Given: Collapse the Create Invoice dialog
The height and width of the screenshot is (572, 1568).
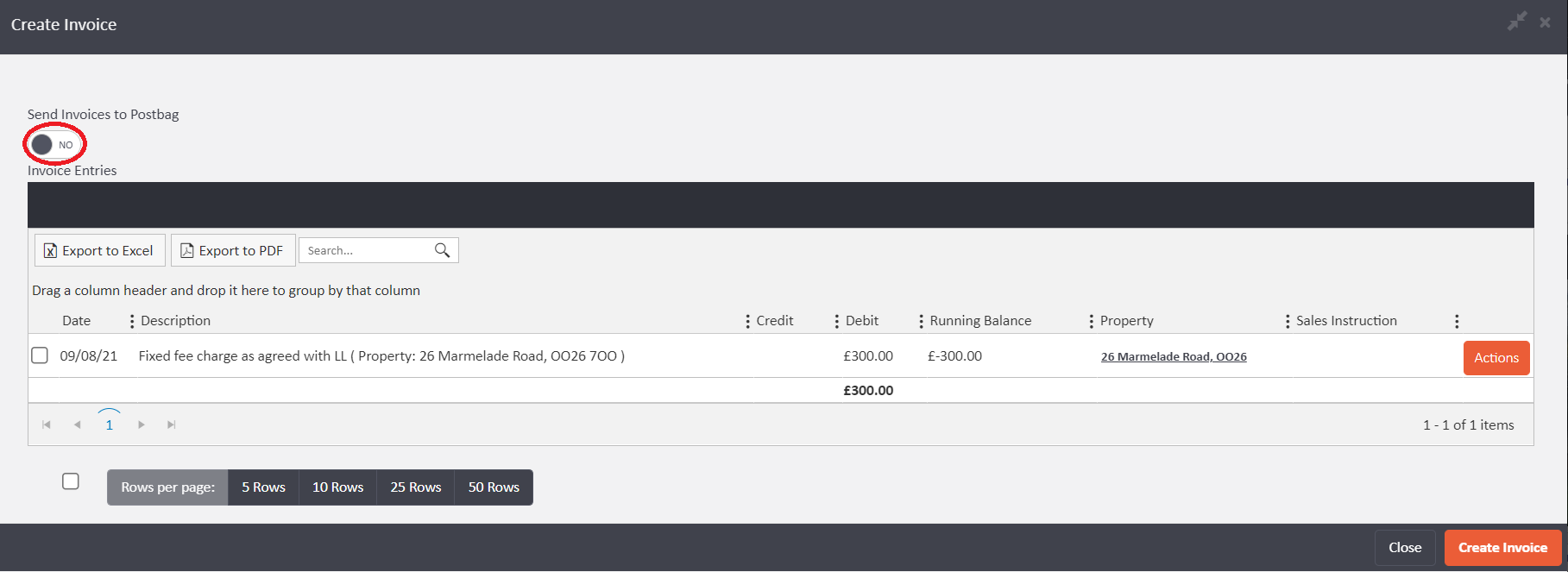Looking at the screenshot, I should coord(1516,22).
